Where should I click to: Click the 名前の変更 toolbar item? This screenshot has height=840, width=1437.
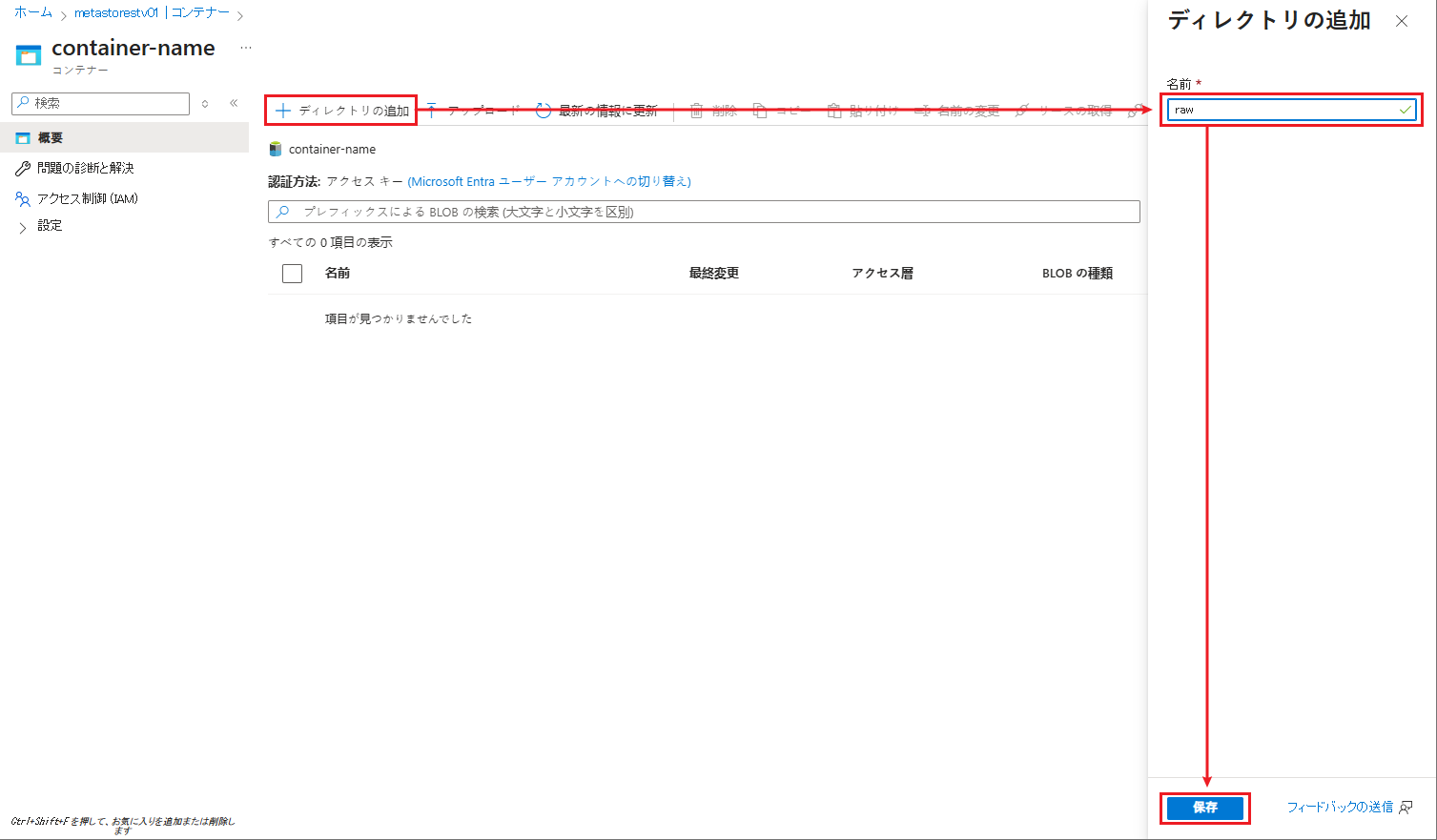956,111
